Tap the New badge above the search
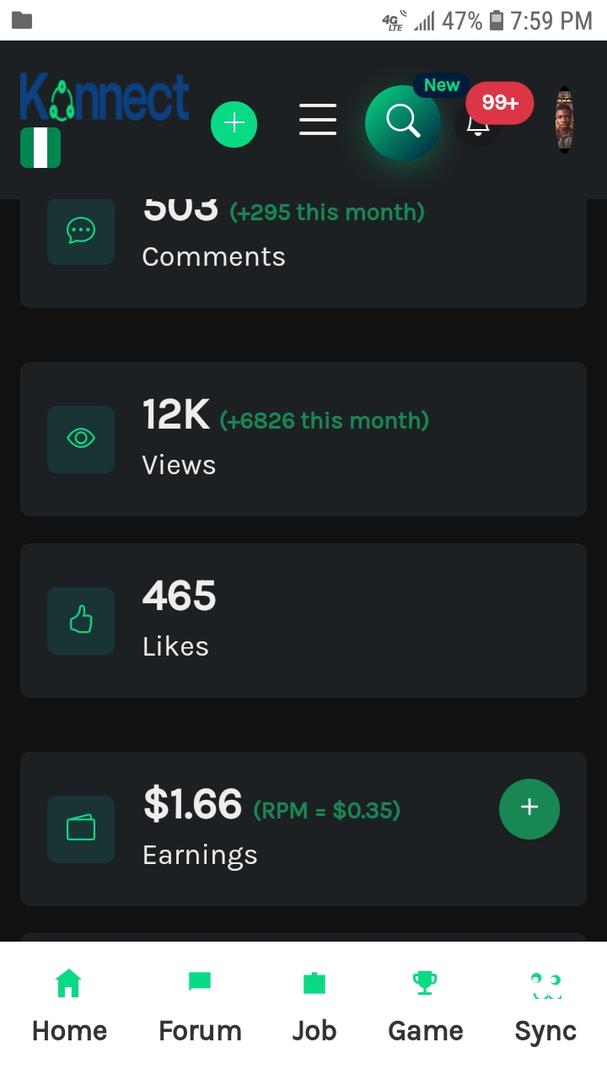 click(x=441, y=85)
